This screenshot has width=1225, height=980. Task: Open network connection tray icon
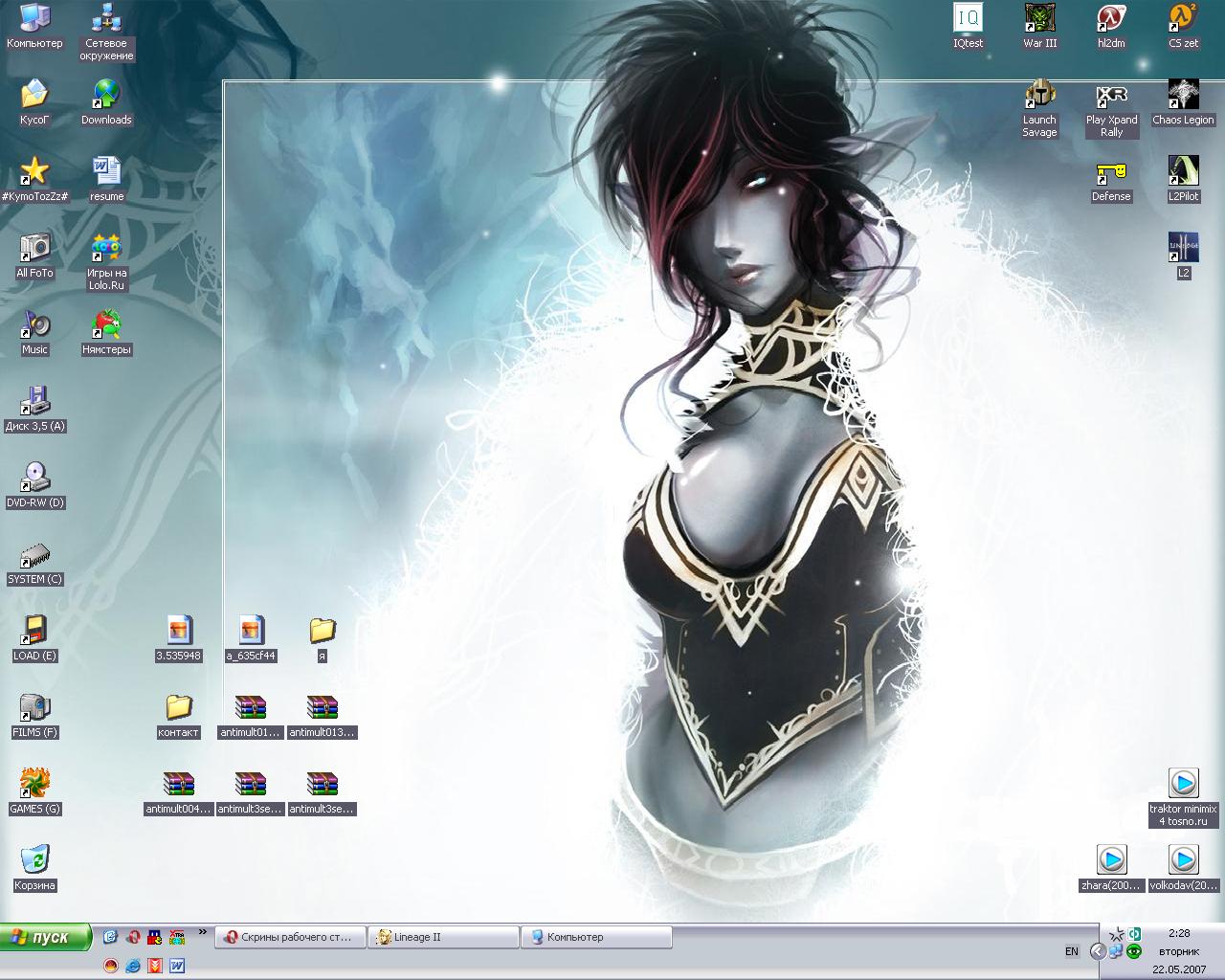point(1117,951)
